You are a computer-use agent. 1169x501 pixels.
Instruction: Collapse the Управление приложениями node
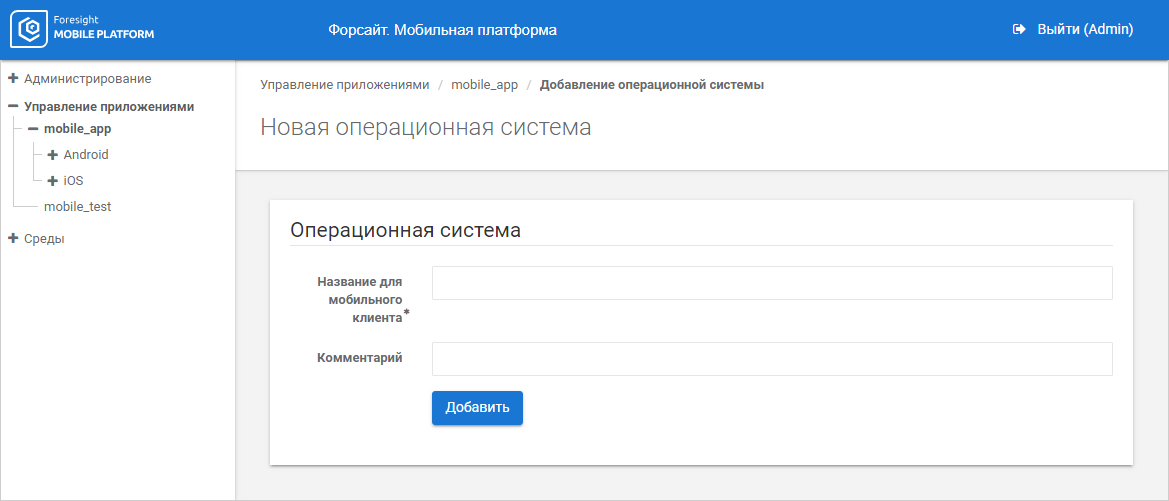14,106
